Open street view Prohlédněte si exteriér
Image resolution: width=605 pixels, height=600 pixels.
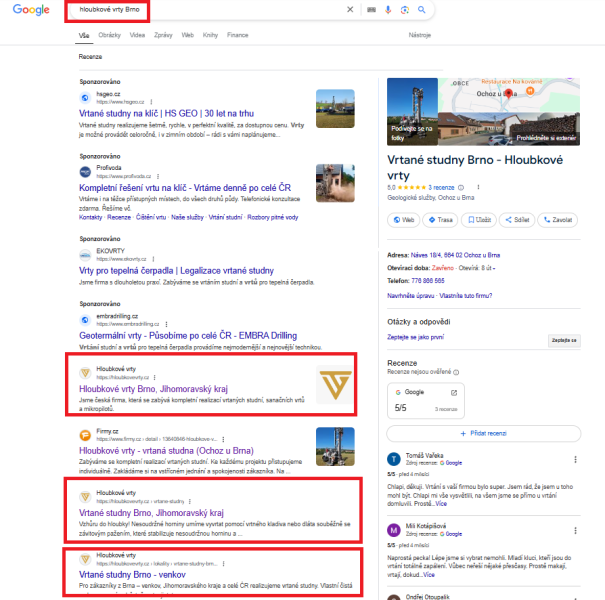509,129
